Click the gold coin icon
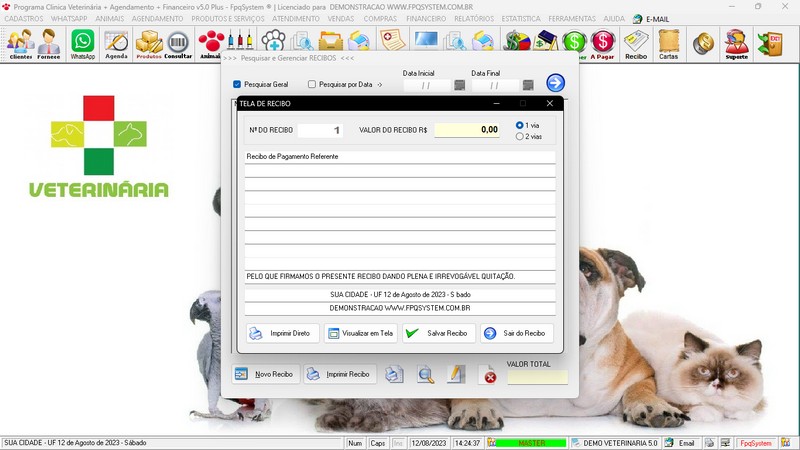800x450 pixels. (704, 43)
